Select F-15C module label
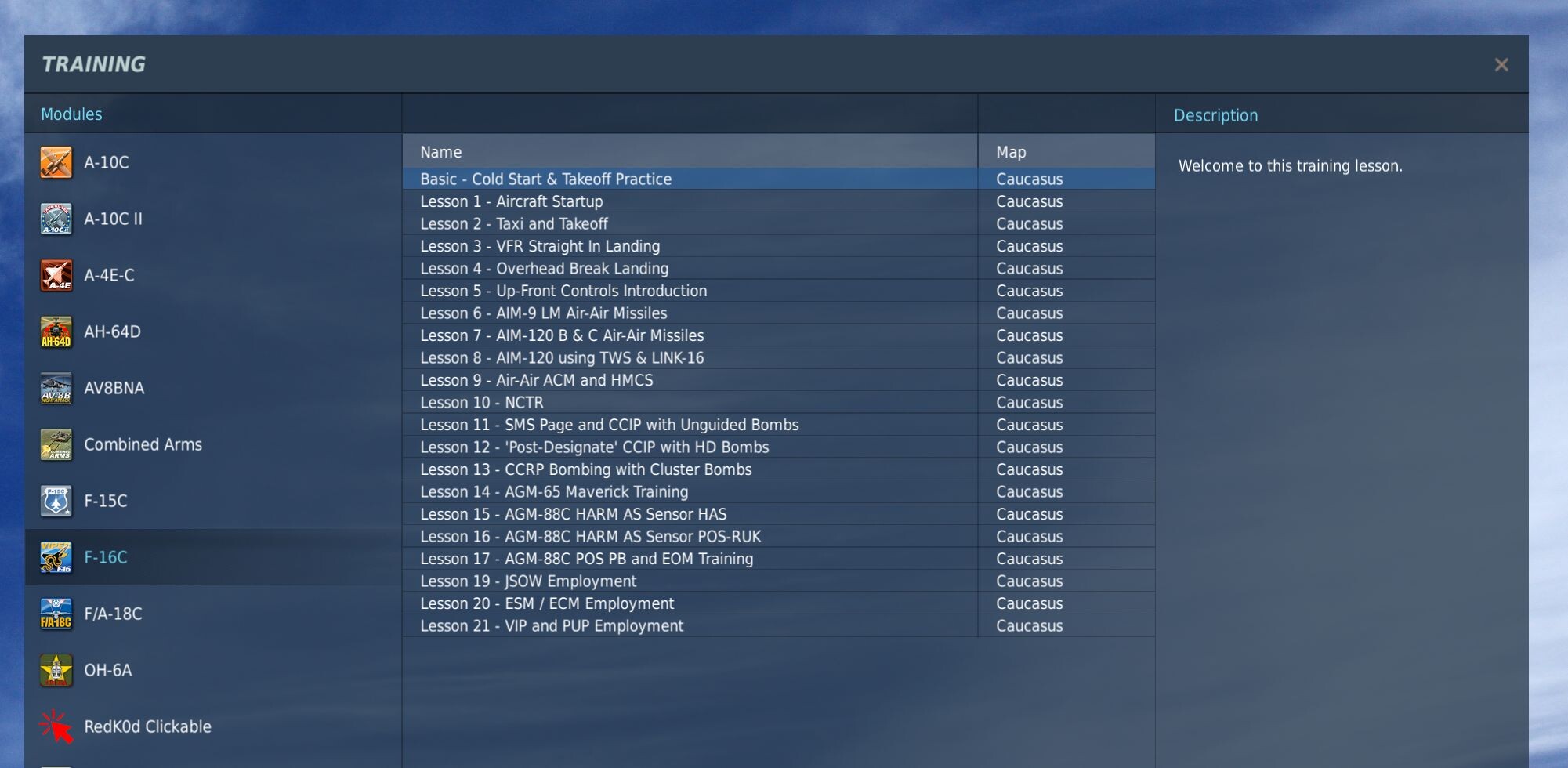Image resolution: width=1568 pixels, height=768 pixels. (x=106, y=501)
